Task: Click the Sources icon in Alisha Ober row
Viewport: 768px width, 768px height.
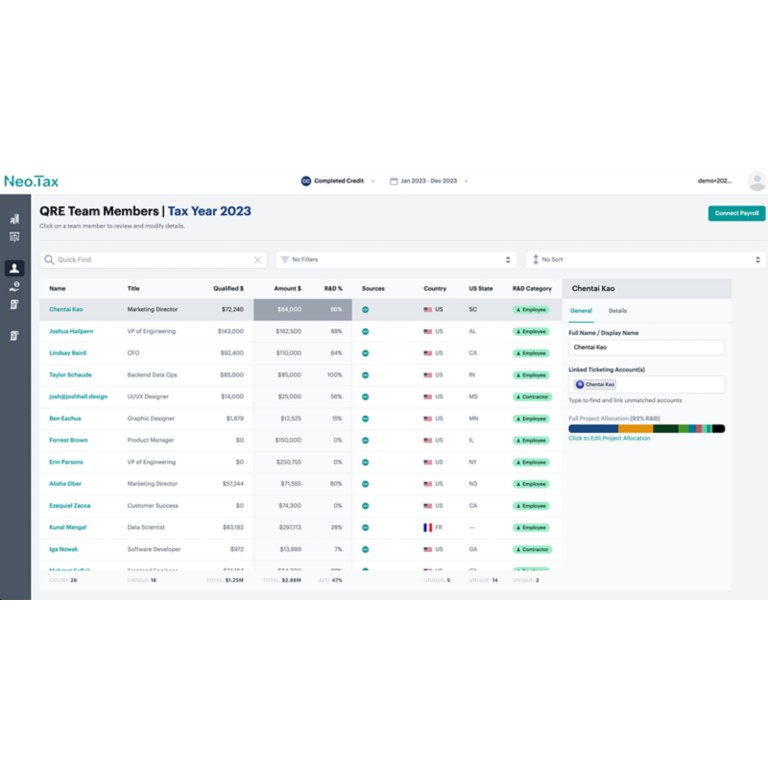Action: [365, 484]
